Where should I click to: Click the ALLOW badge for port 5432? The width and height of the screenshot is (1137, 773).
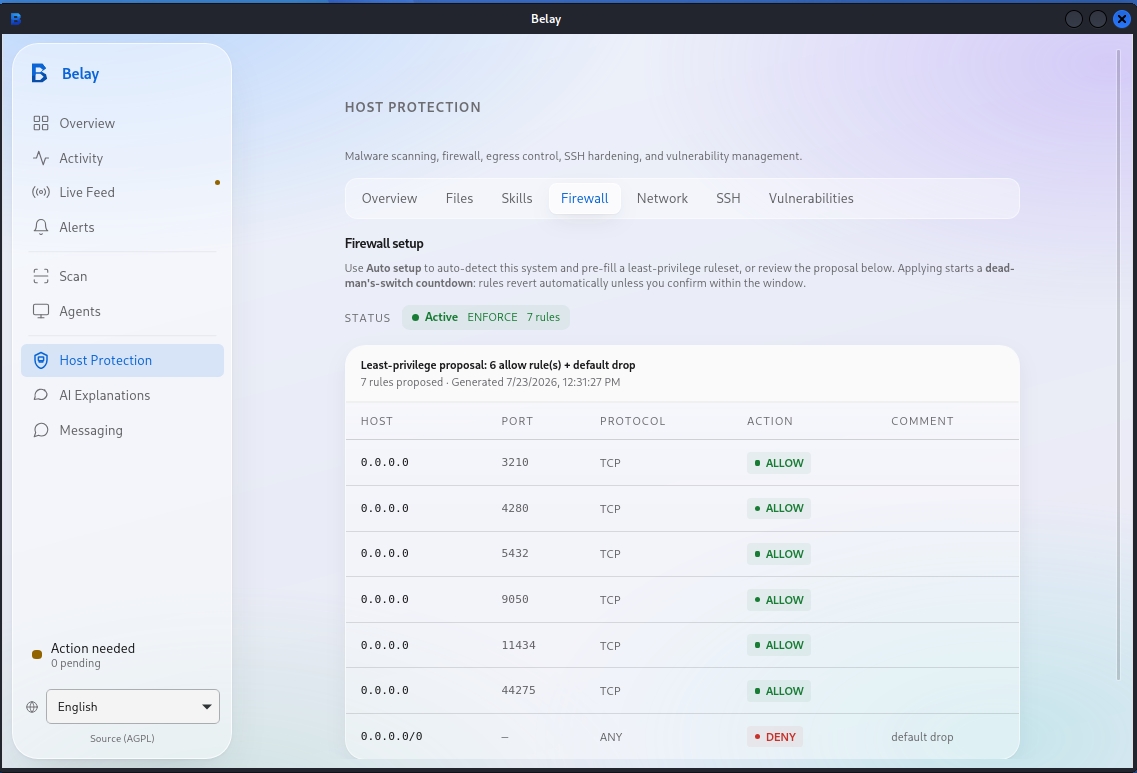[x=779, y=554]
